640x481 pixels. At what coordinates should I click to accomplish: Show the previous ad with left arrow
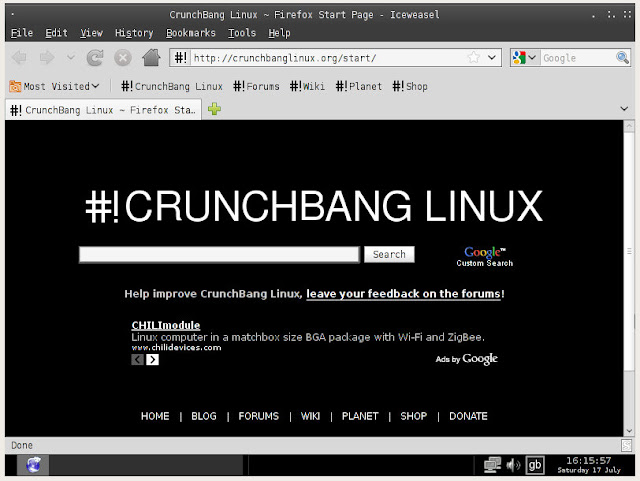point(138,359)
